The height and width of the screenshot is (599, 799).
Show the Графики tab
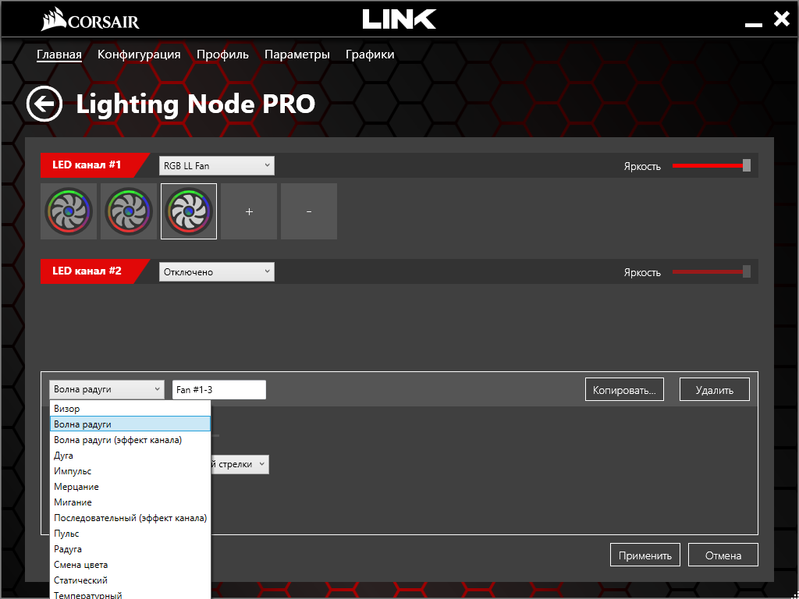point(370,55)
